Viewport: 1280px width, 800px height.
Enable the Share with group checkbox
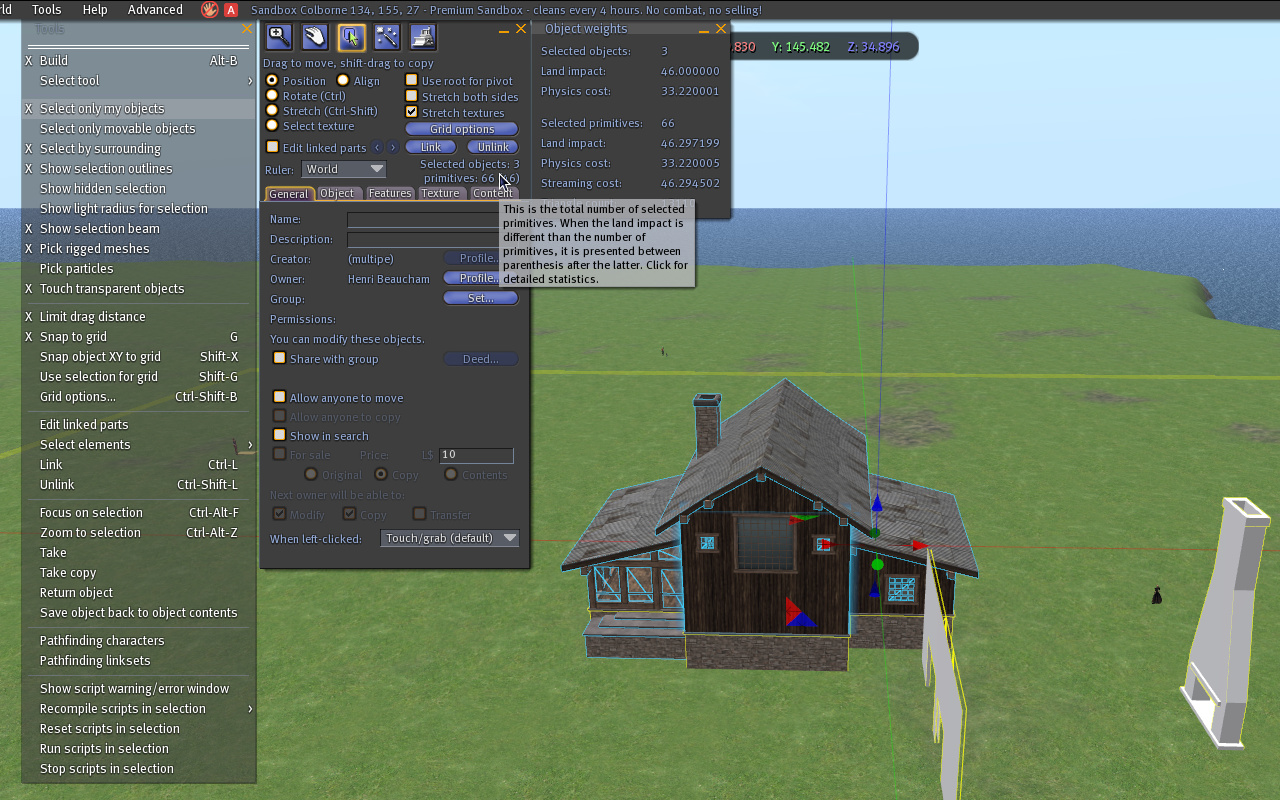(280, 358)
